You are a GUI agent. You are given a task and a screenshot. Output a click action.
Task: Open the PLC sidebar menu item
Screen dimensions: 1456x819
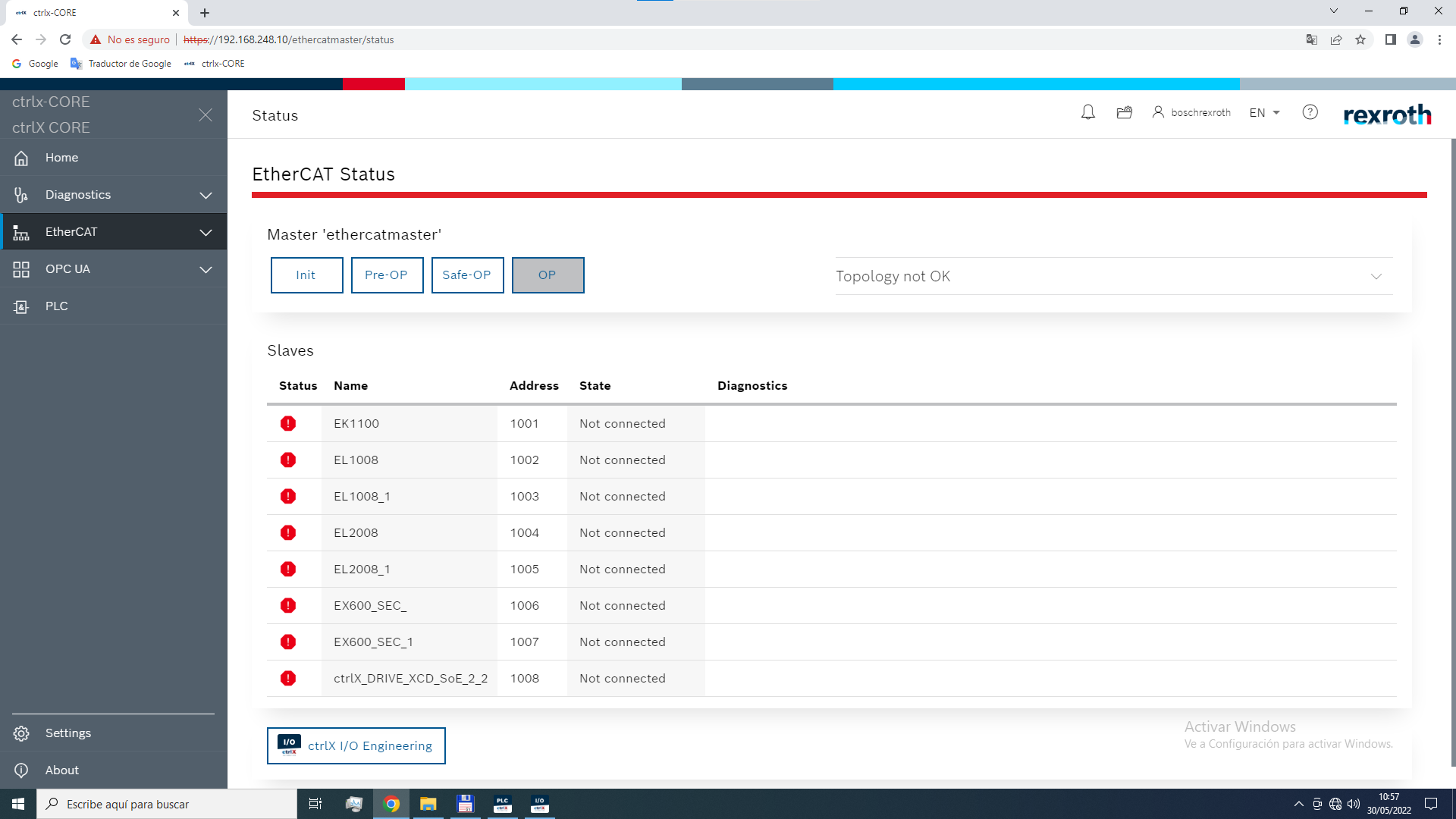pos(57,306)
